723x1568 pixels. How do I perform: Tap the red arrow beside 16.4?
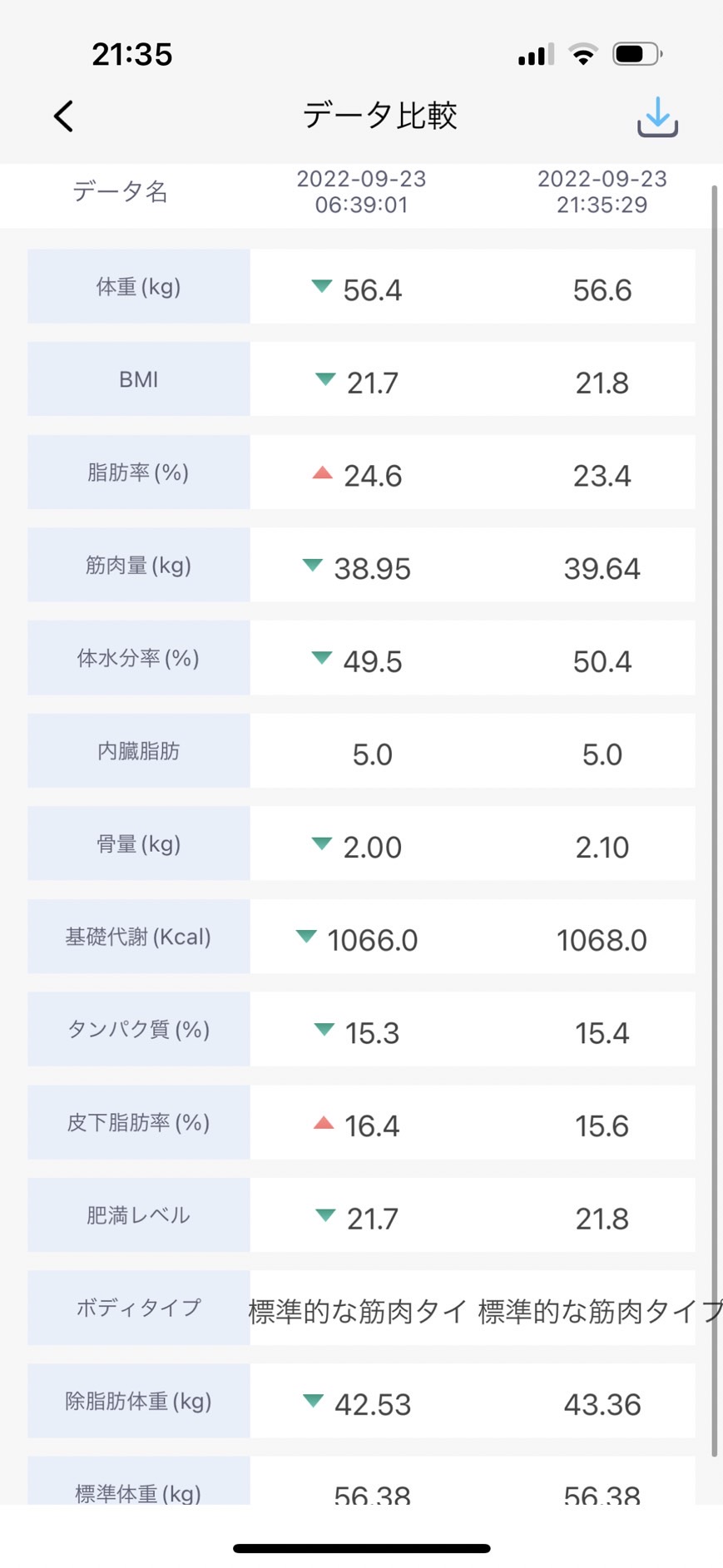pos(323,1123)
